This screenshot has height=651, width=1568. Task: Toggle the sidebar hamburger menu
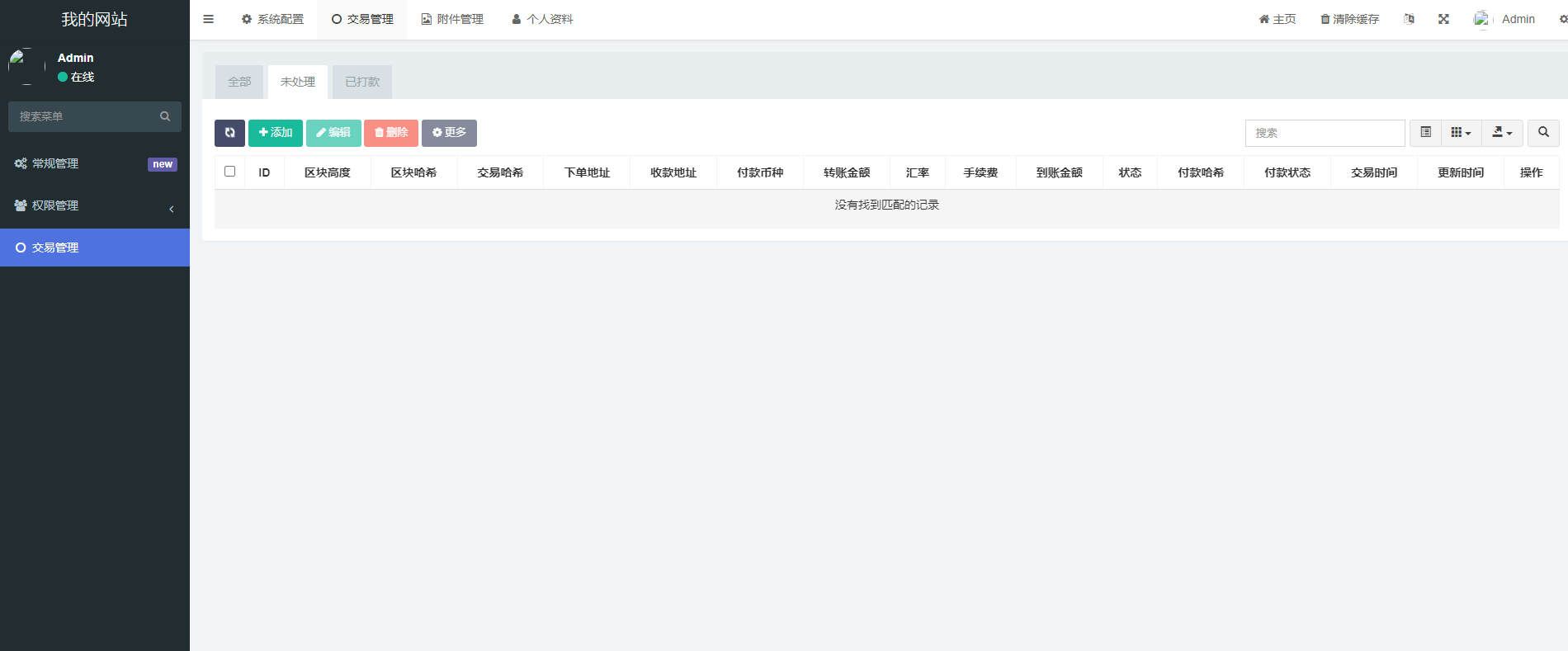(208, 19)
